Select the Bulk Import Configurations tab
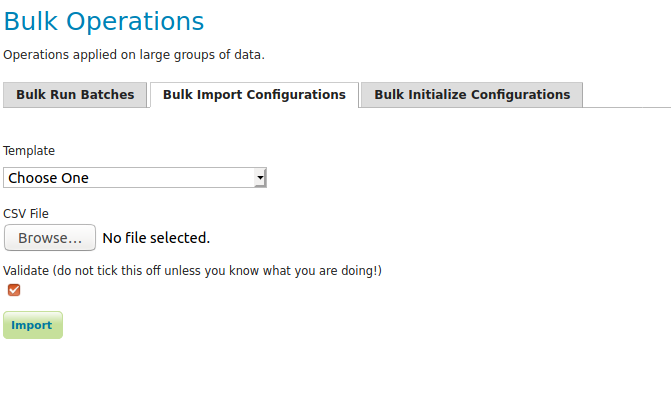The width and height of the screenshot is (671, 404). (x=254, y=95)
